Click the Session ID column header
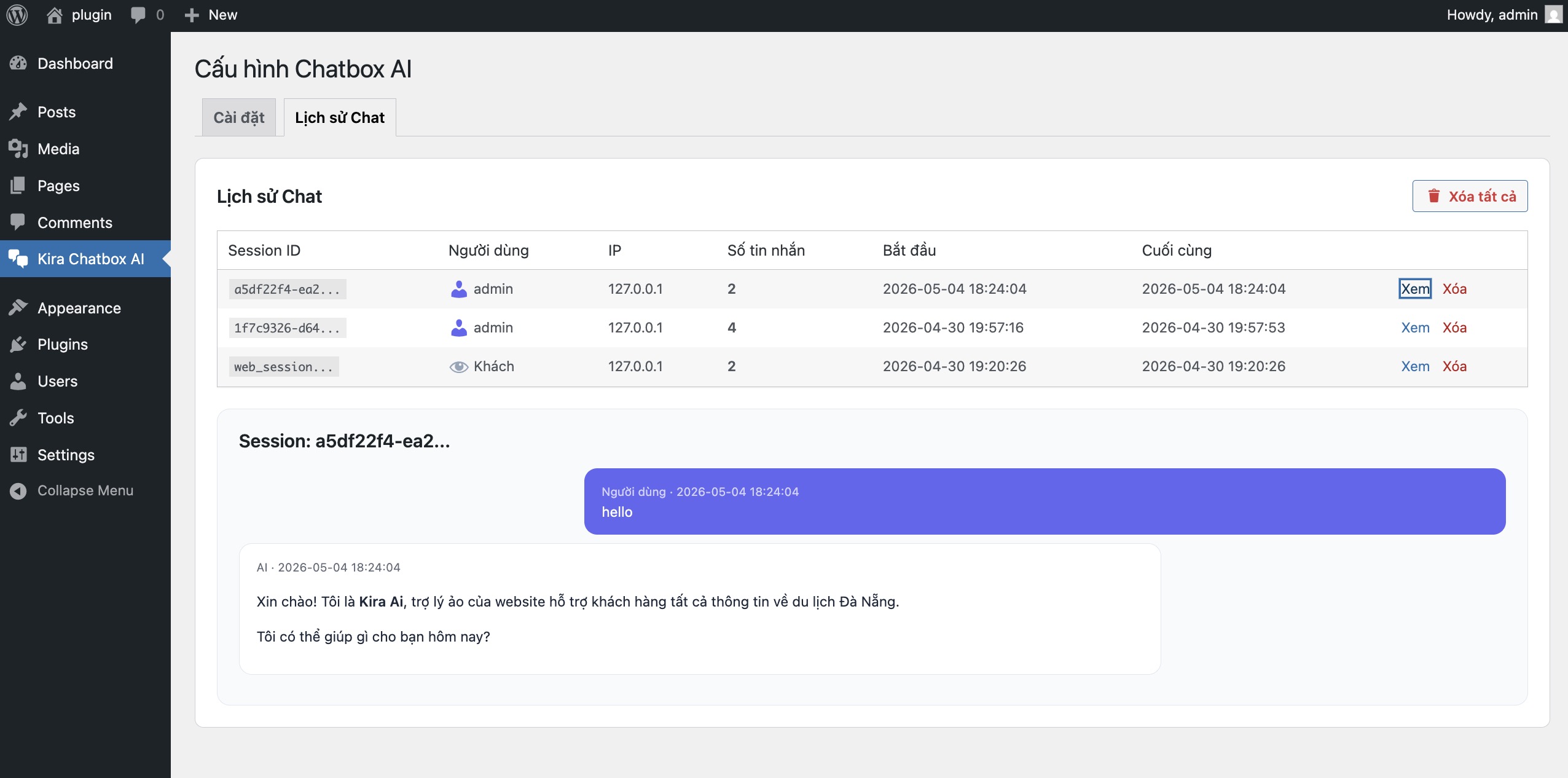 [264, 250]
